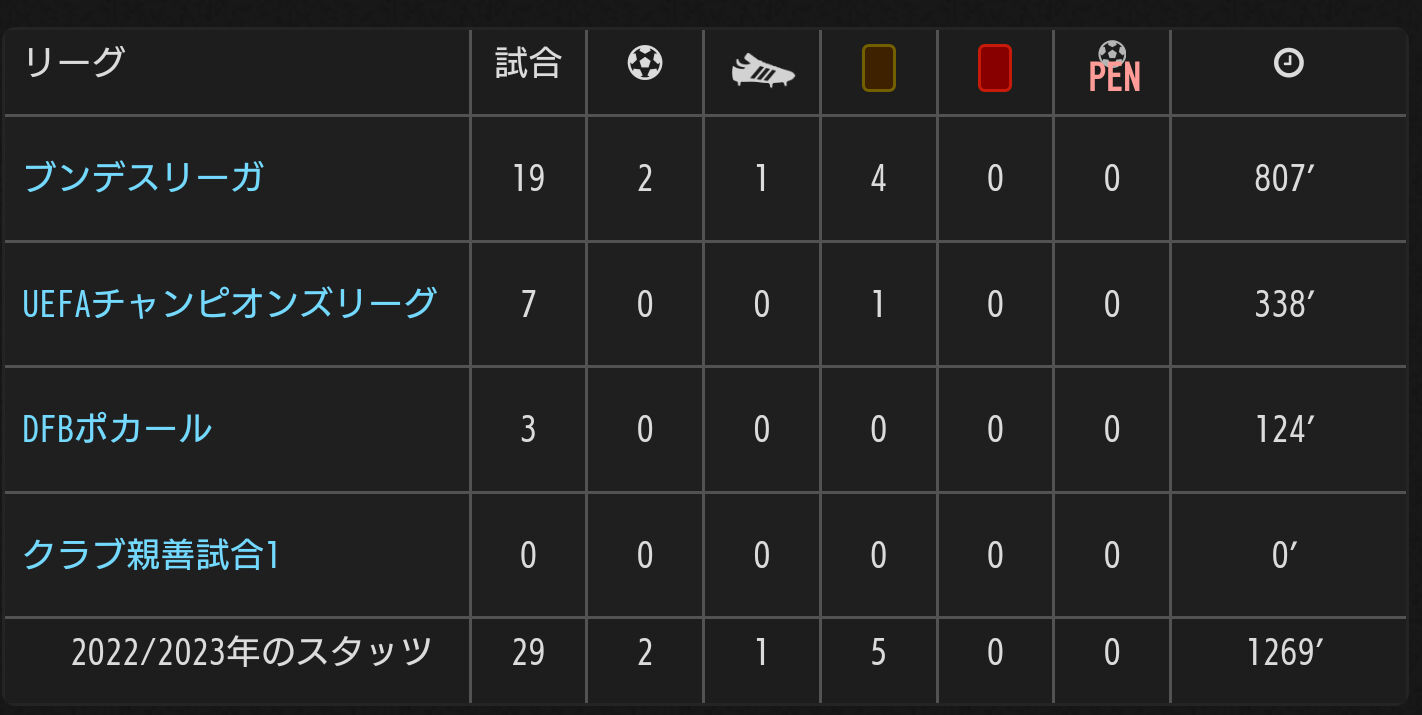Viewport: 1422px width, 715px height.
Task: Click the 試合 column header
Action: [528, 64]
